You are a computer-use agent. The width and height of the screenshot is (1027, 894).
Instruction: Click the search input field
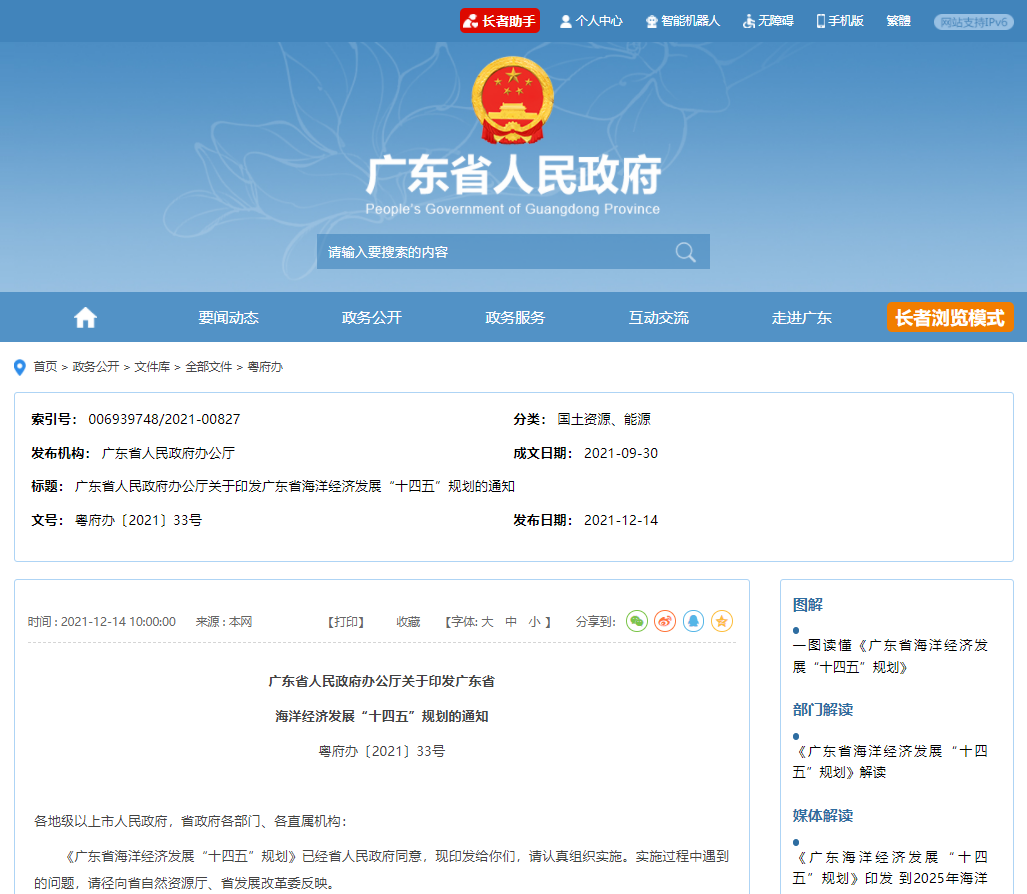(x=490, y=252)
